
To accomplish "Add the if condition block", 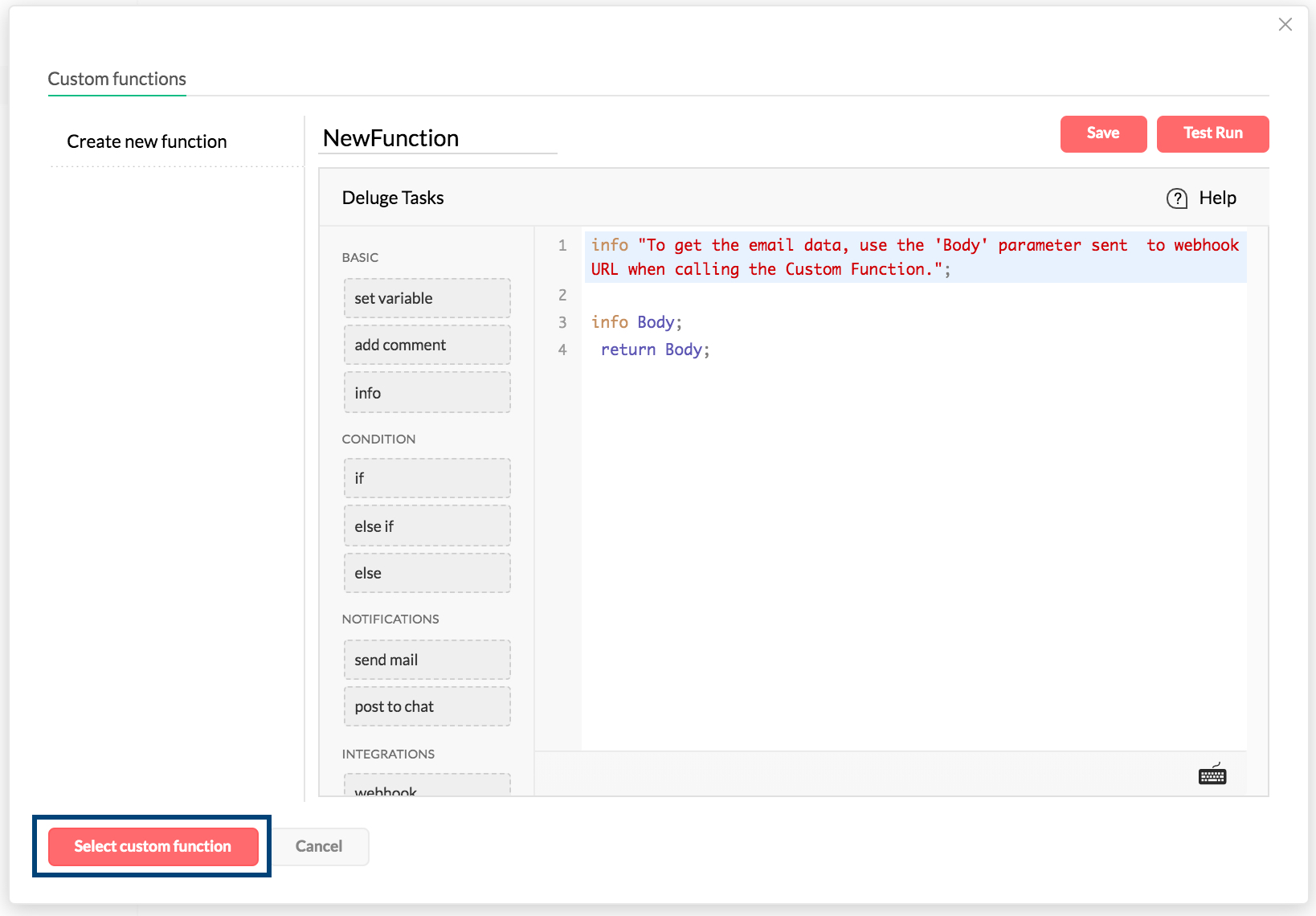I will pos(427,478).
